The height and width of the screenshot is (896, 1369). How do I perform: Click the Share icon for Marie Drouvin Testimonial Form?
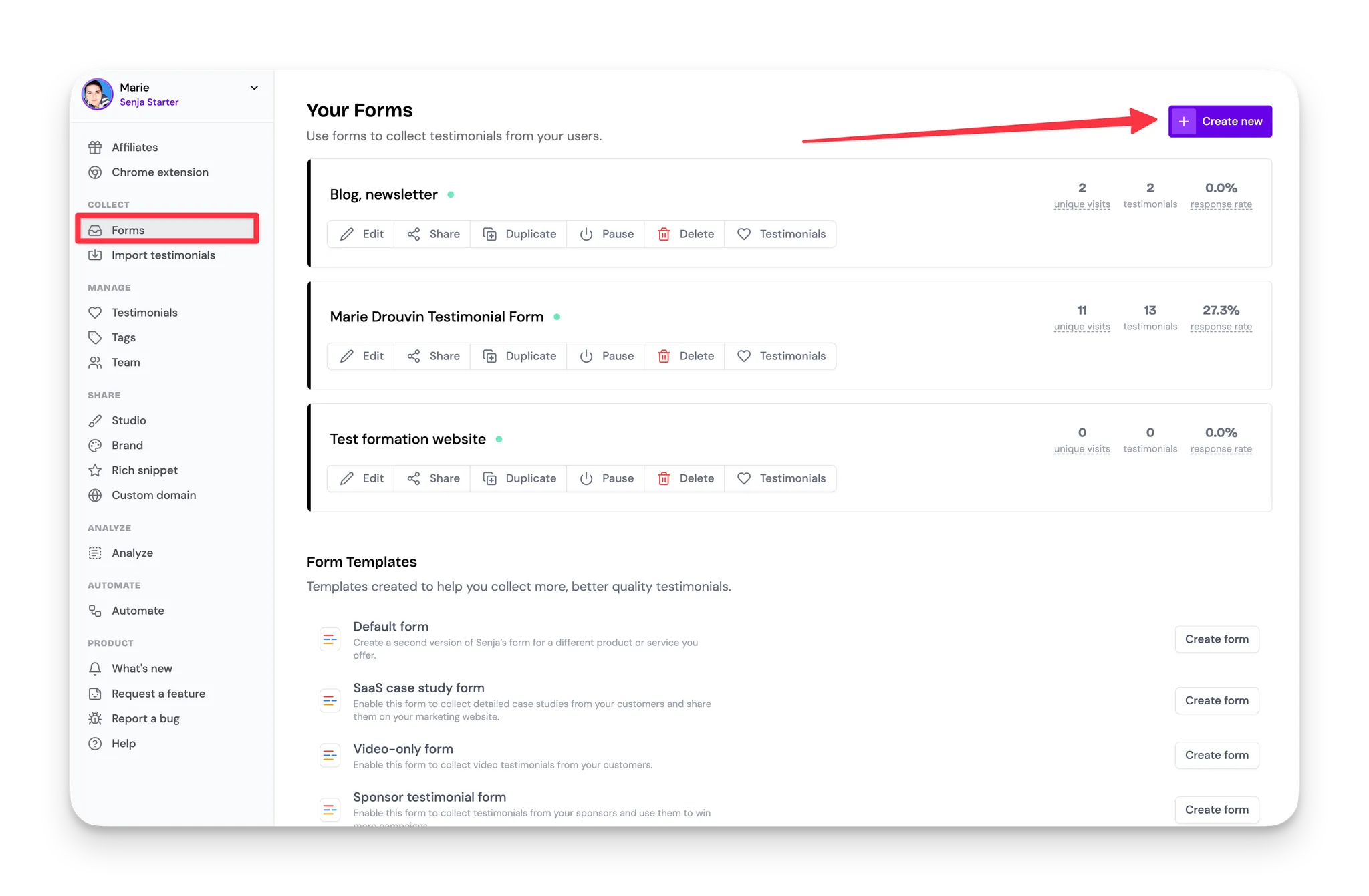pyautogui.click(x=414, y=356)
